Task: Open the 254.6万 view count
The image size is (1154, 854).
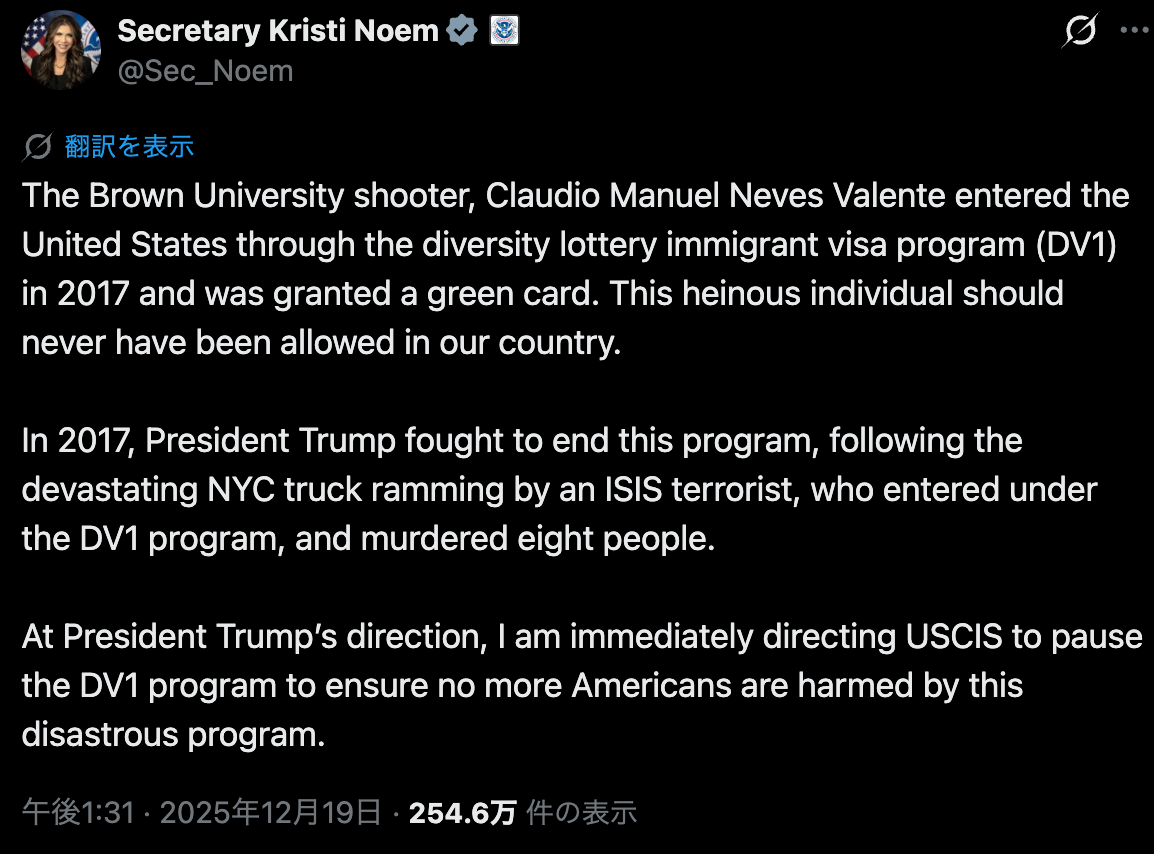Action: (462, 813)
